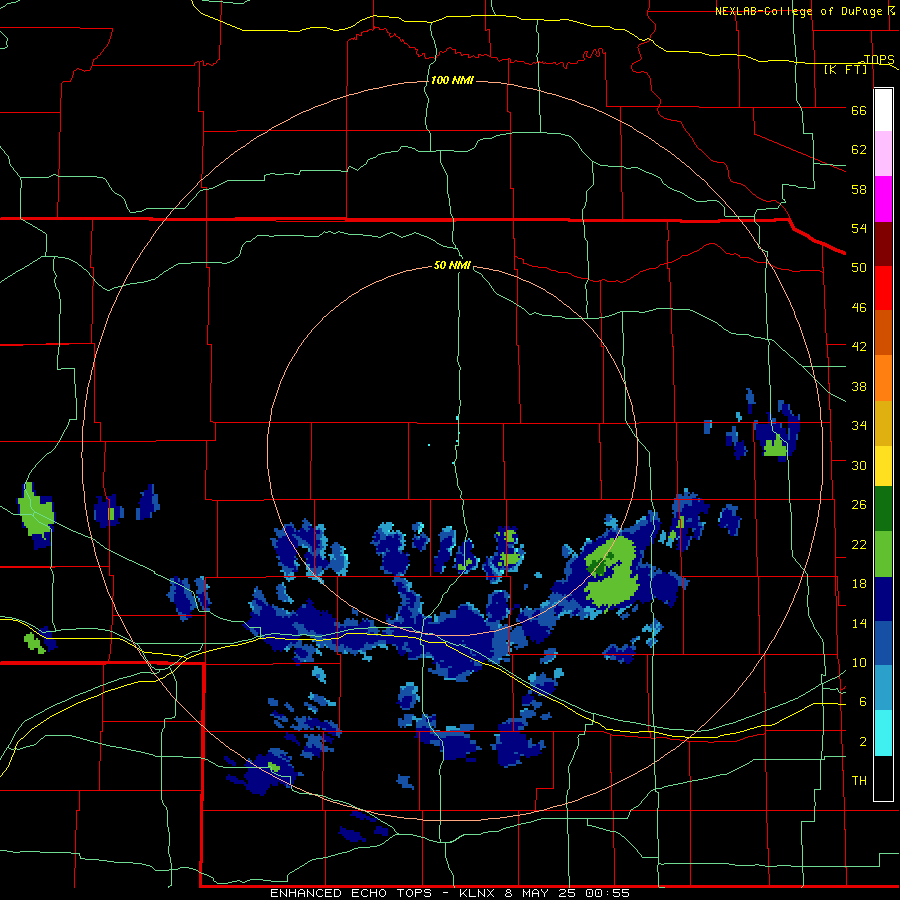Viewport: 900px width, 900px height.
Task: Click the 14 legend value
Action: [x=859, y=623]
